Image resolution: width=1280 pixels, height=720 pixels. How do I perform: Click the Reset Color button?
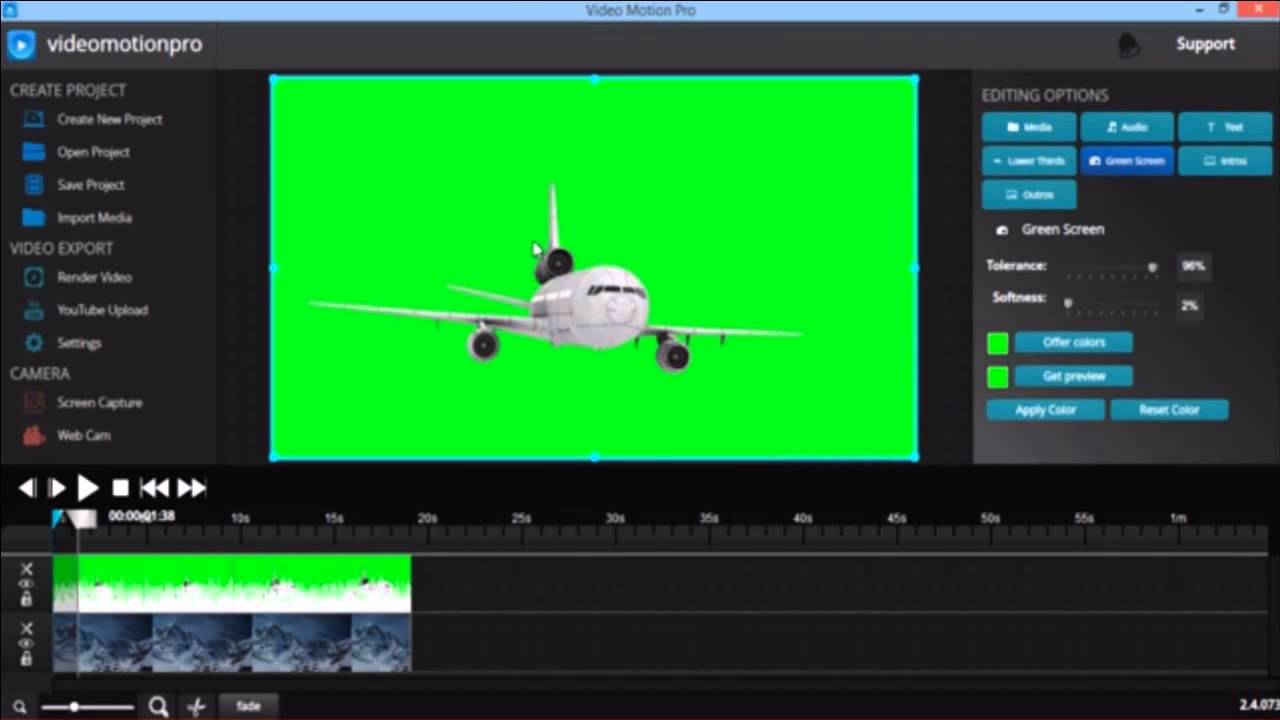click(1169, 410)
